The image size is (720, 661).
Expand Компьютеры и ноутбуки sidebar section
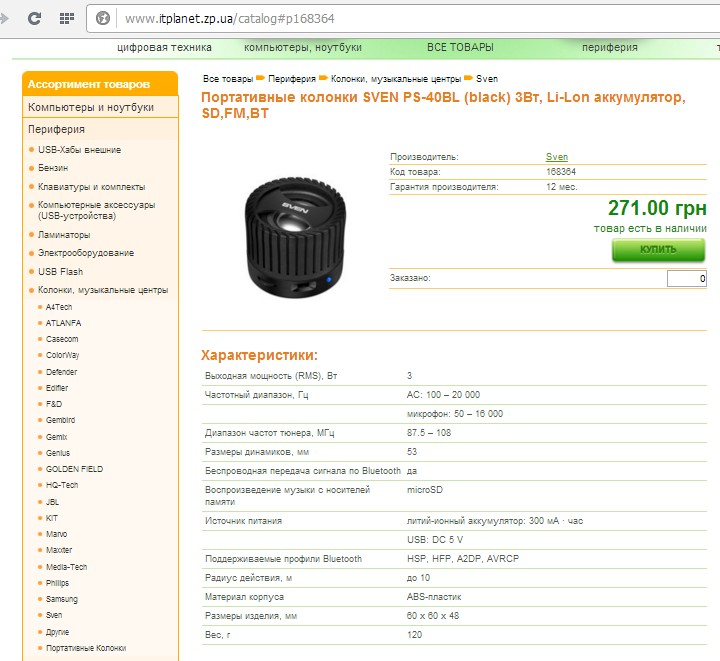[x=91, y=107]
